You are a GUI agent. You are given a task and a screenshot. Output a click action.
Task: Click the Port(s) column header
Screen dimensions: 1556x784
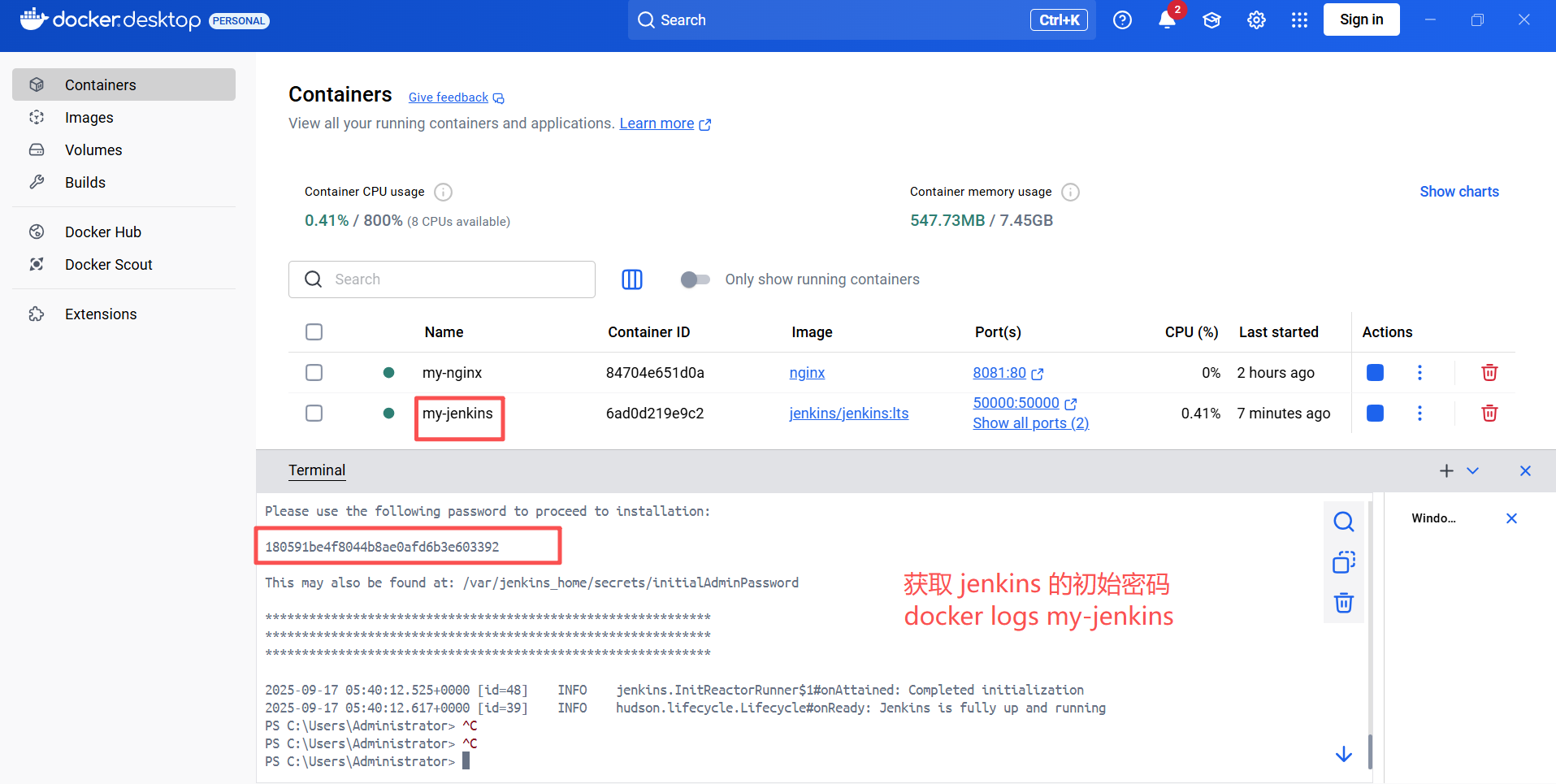tap(998, 331)
